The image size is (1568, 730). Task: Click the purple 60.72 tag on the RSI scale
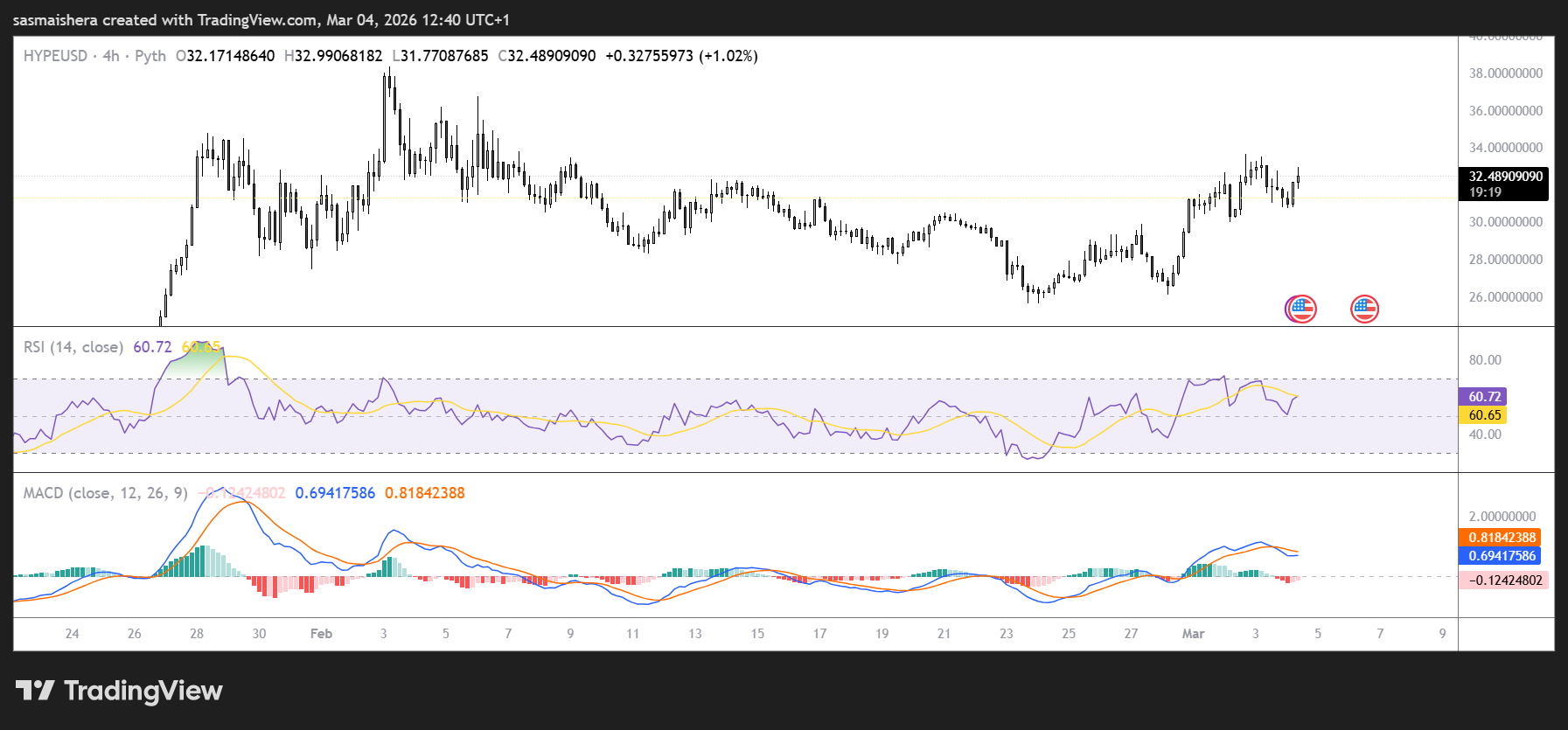pyautogui.click(x=1484, y=397)
